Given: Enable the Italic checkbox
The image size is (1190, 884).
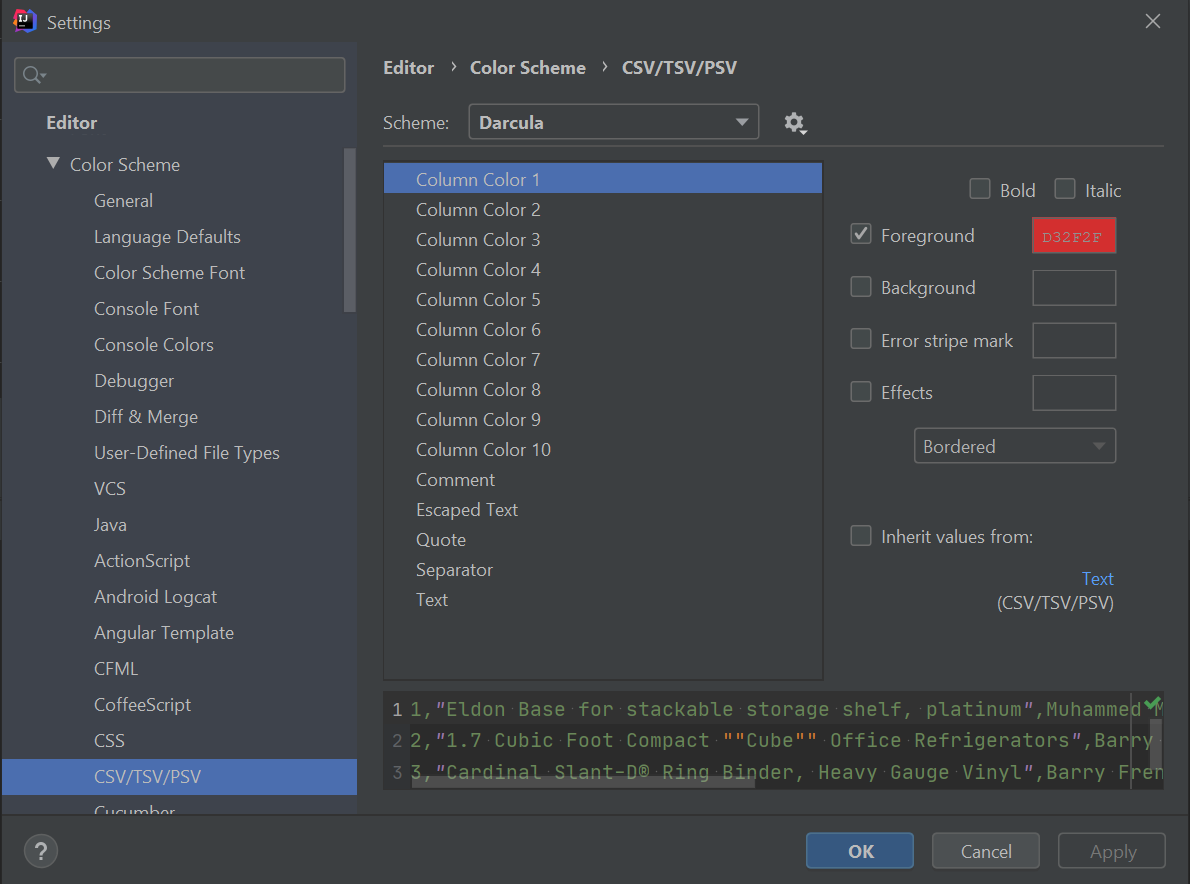Looking at the screenshot, I should point(1065,189).
